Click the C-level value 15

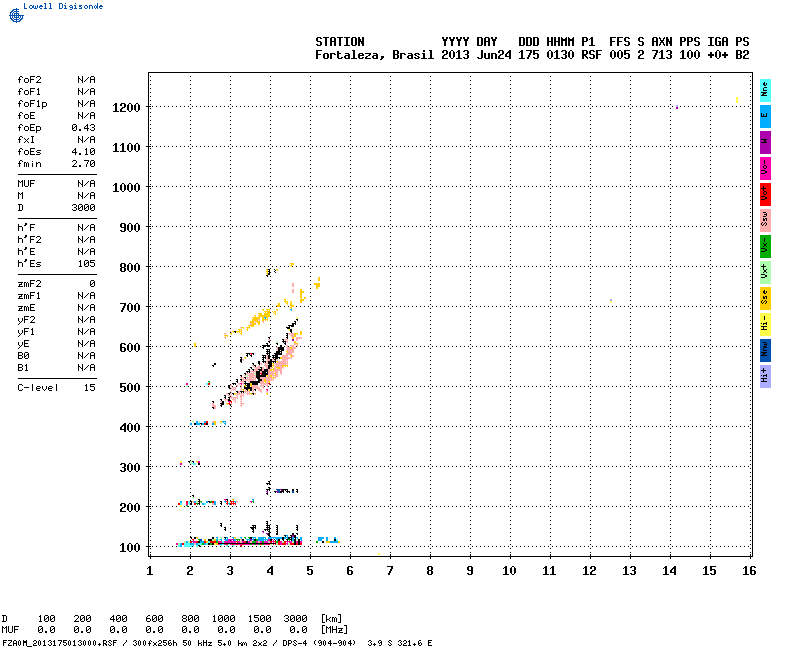(x=90, y=388)
